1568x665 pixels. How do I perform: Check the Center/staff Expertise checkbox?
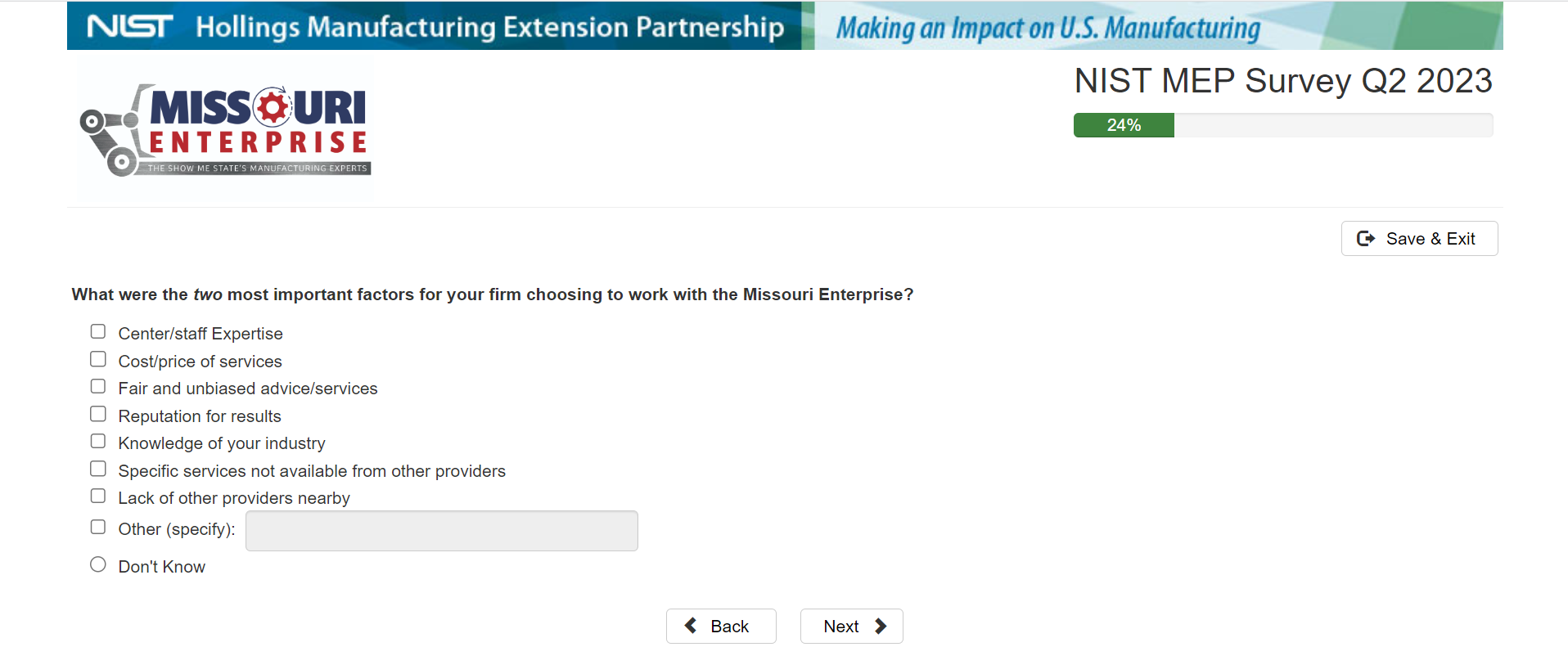98,332
